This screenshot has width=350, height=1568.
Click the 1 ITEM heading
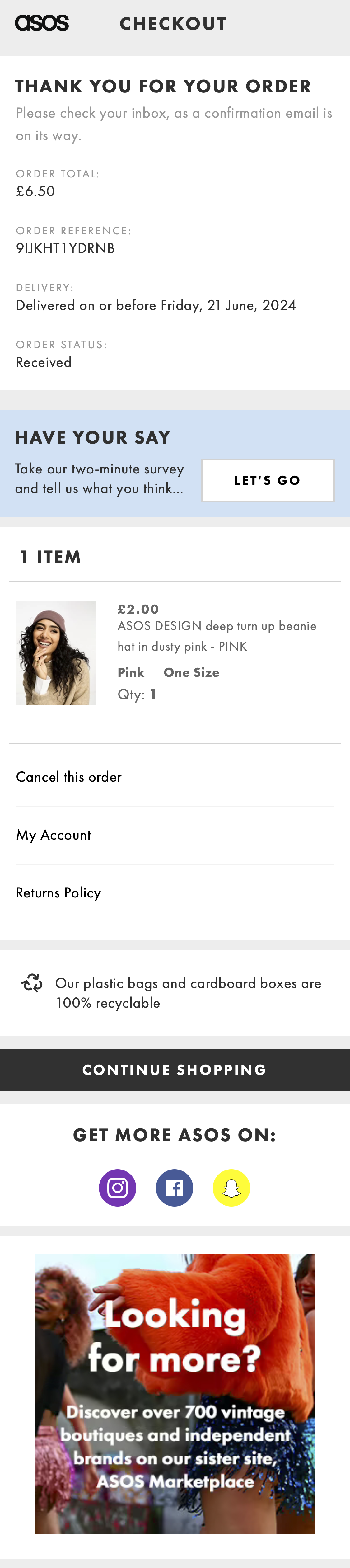tap(50, 556)
